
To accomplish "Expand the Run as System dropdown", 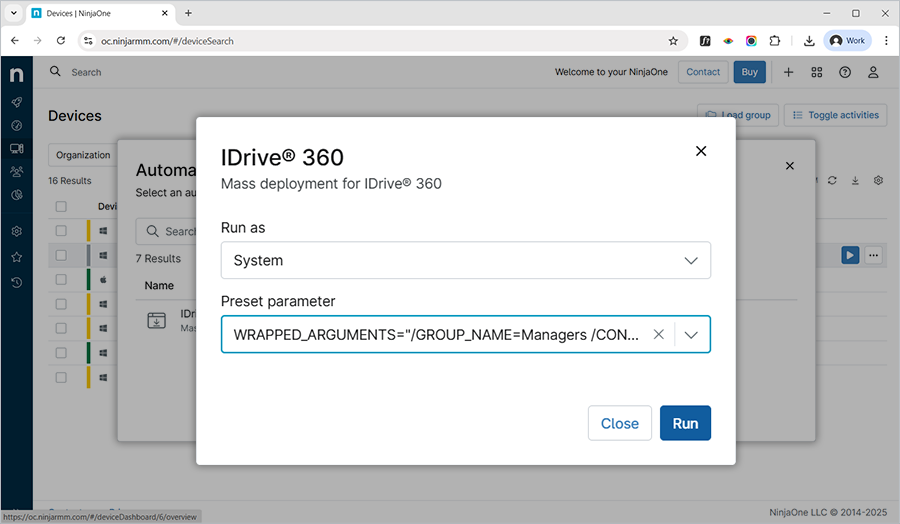I will [x=465, y=260].
